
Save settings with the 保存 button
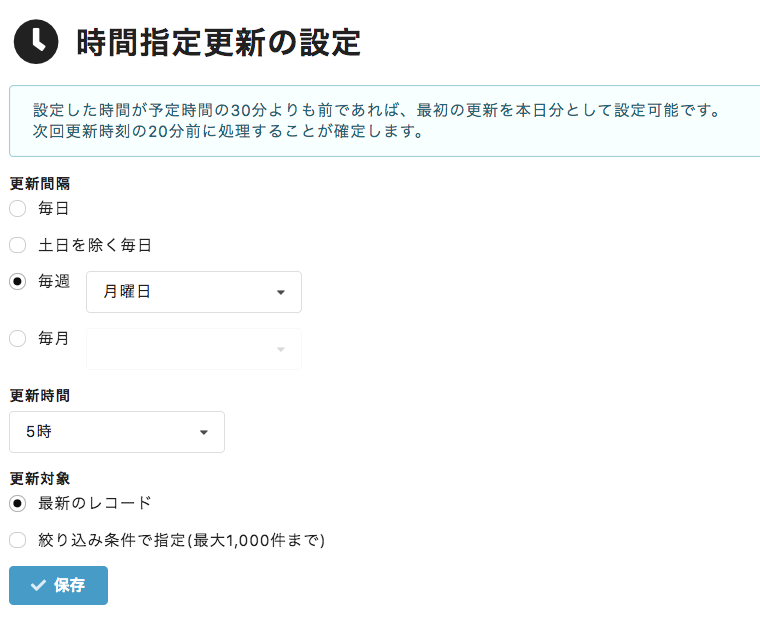click(x=58, y=585)
